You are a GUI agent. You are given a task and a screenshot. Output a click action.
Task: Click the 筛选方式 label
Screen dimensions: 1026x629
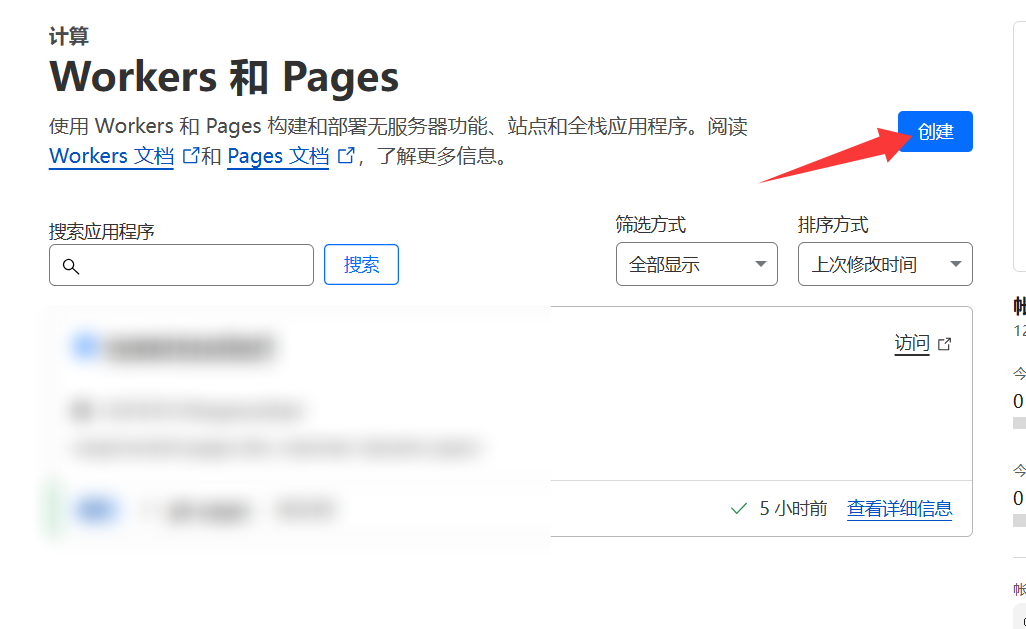[x=650, y=225]
